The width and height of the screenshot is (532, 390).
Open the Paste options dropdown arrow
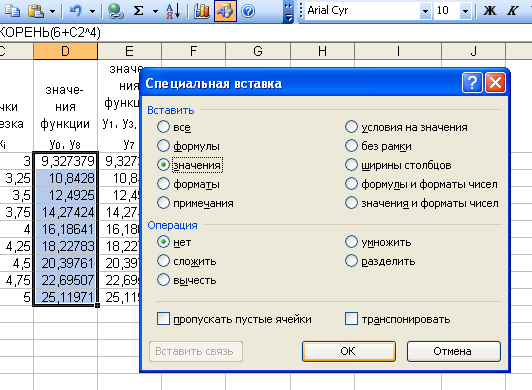(x=52, y=11)
